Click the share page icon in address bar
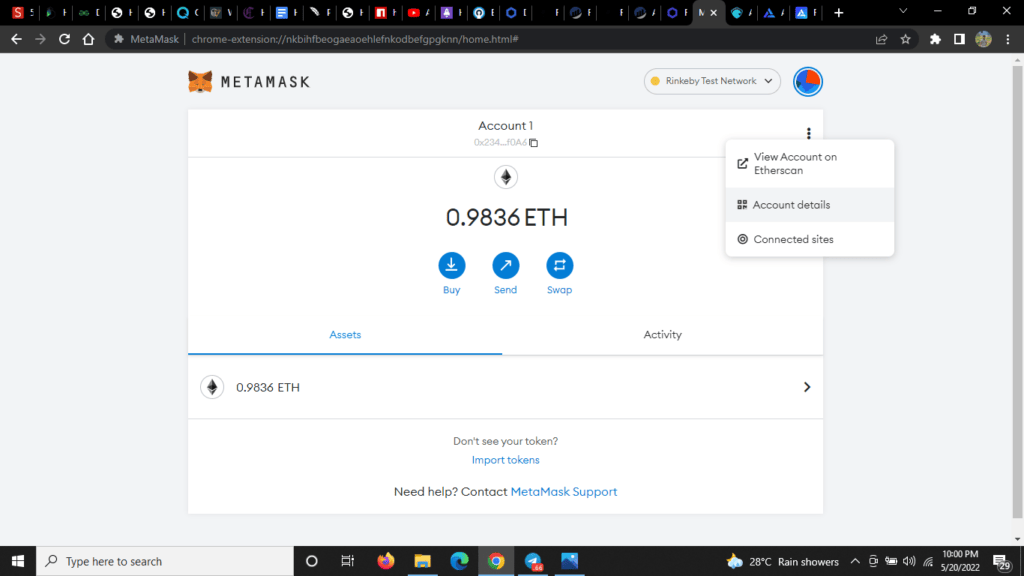The height and width of the screenshot is (576, 1024). point(881,39)
